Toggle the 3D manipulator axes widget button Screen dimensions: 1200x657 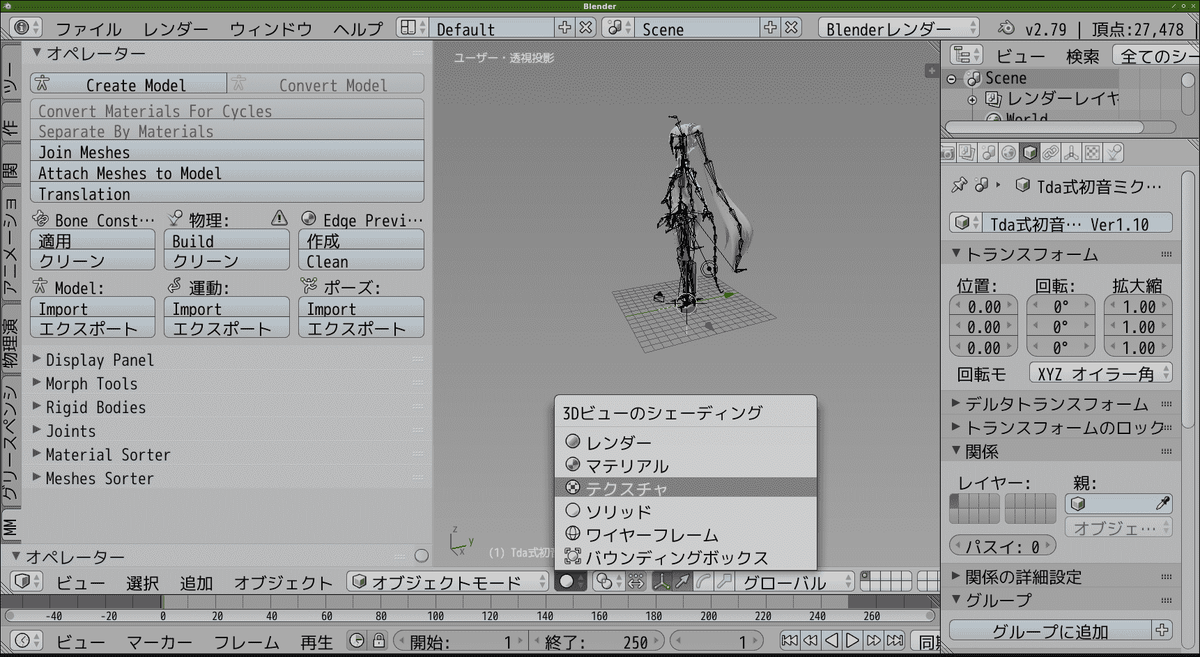[662, 582]
